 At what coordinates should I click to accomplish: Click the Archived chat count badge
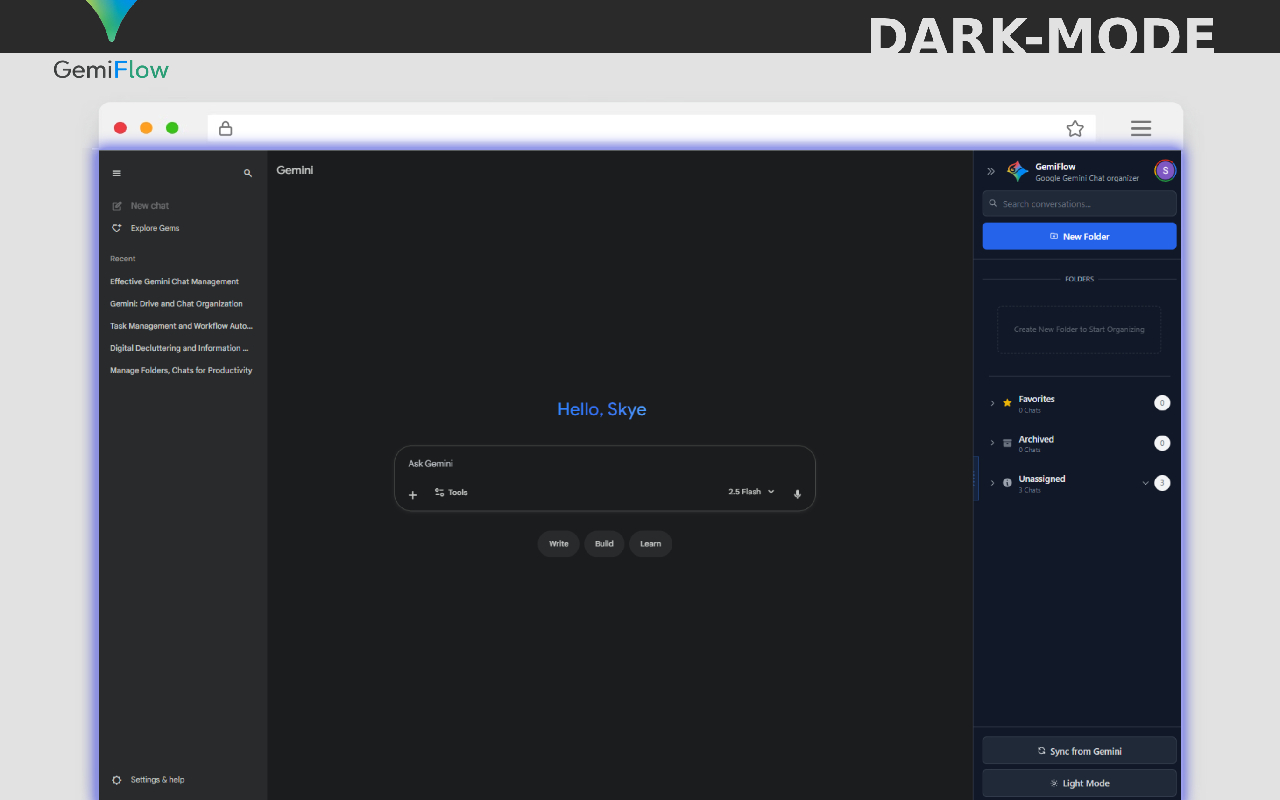pyautogui.click(x=1162, y=443)
